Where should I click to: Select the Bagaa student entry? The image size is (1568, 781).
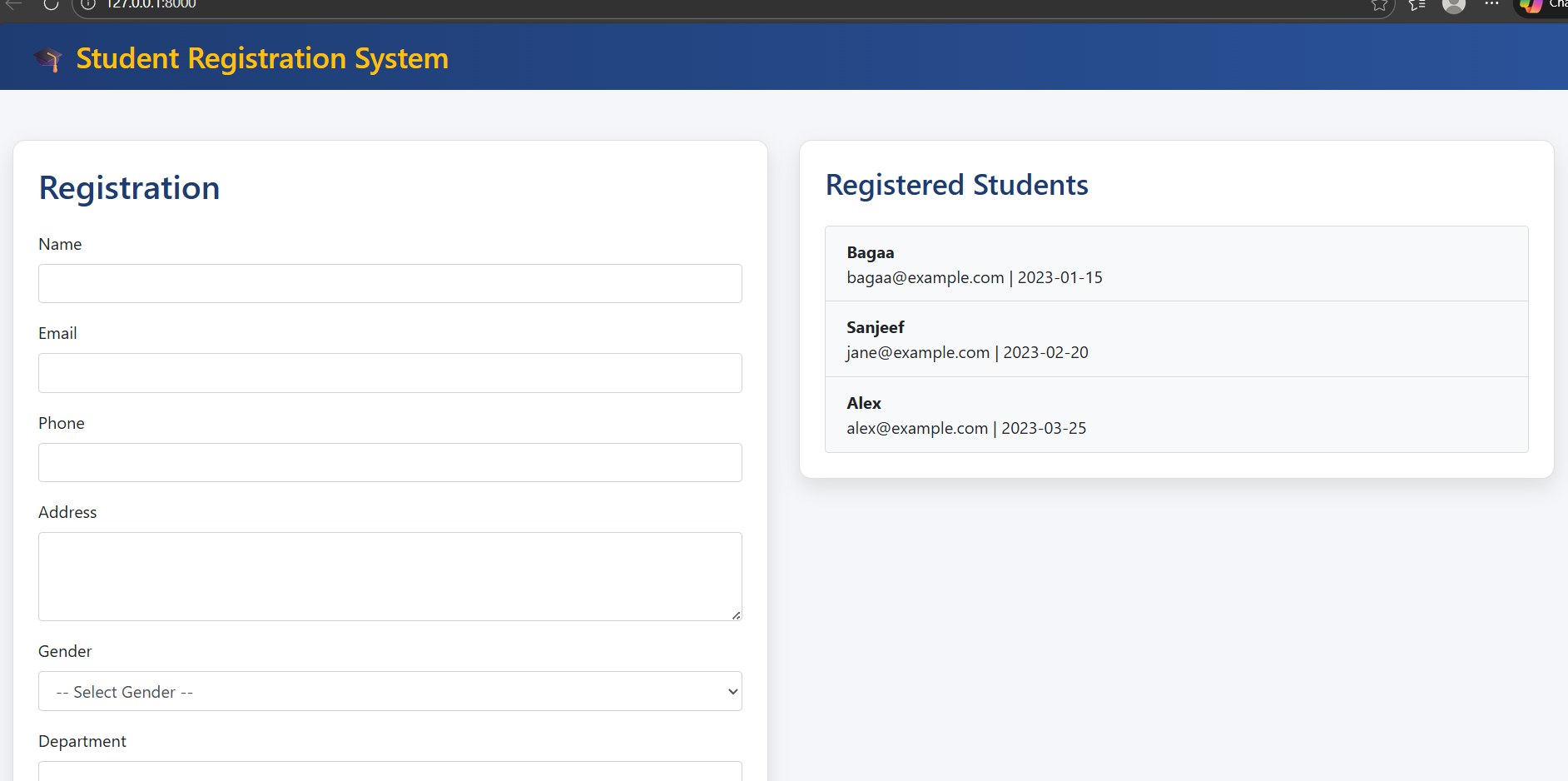(x=1176, y=264)
